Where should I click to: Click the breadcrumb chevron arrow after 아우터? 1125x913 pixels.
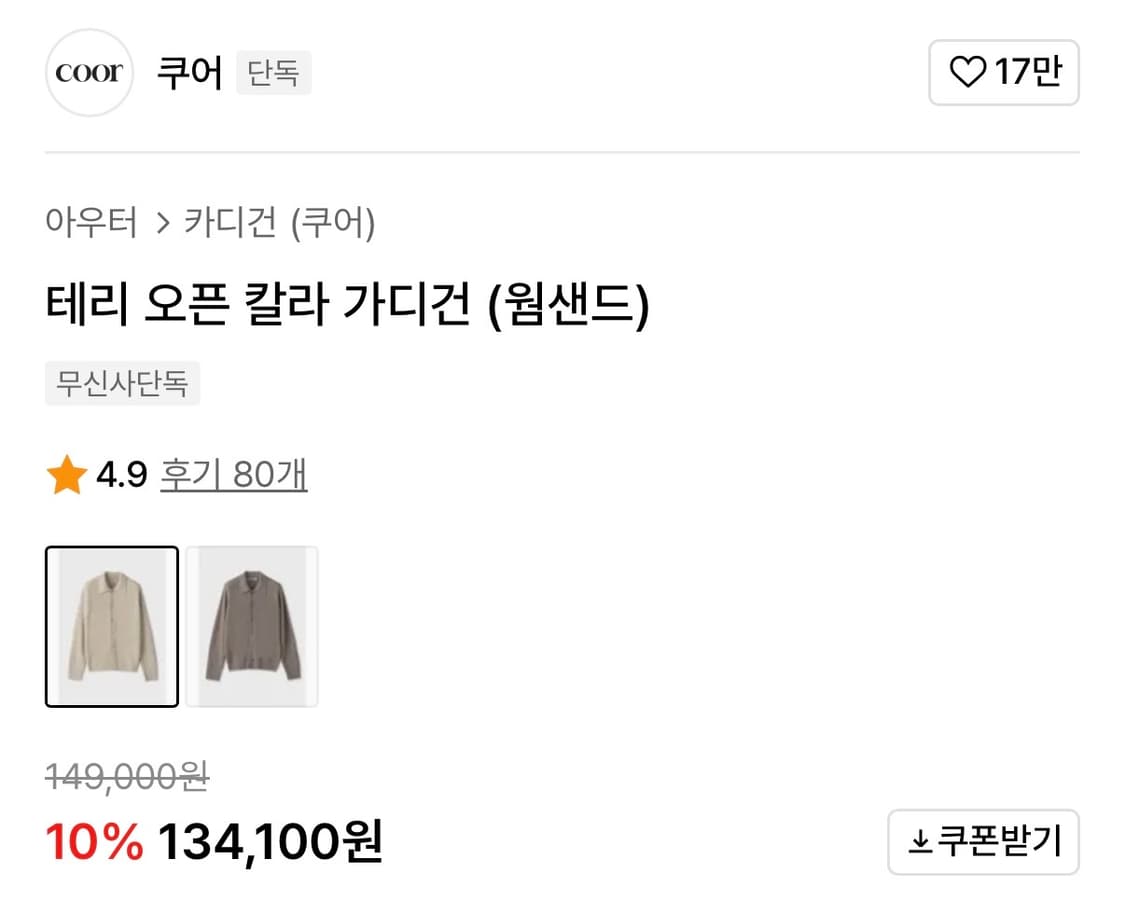[x=163, y=223]
